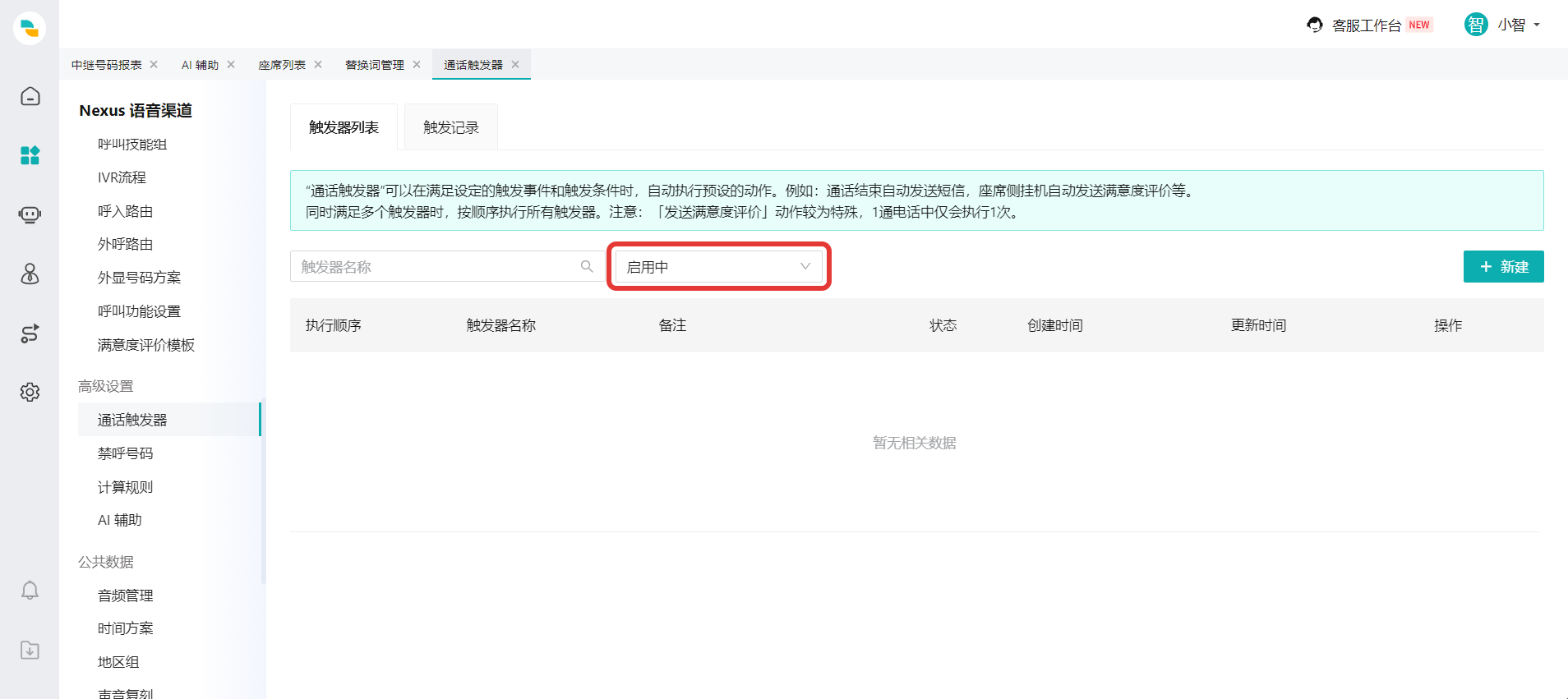This screenshot has width=1568, height=699.
Task: Click the Nexus 语音渠道 heading
Action: (x=135, y=110)
